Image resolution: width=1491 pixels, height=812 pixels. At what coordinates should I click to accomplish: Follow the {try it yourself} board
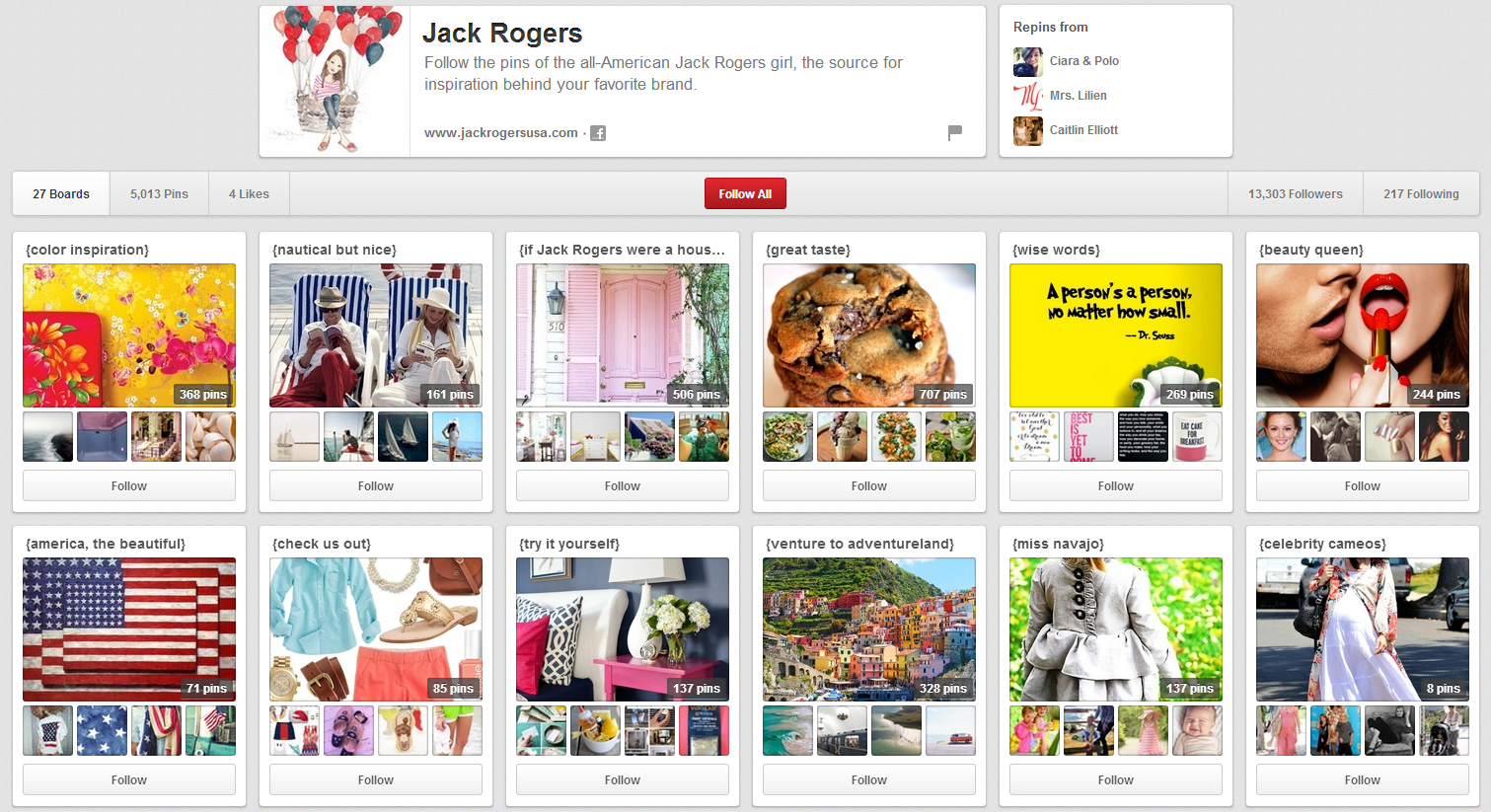click(x=623, y=779)
